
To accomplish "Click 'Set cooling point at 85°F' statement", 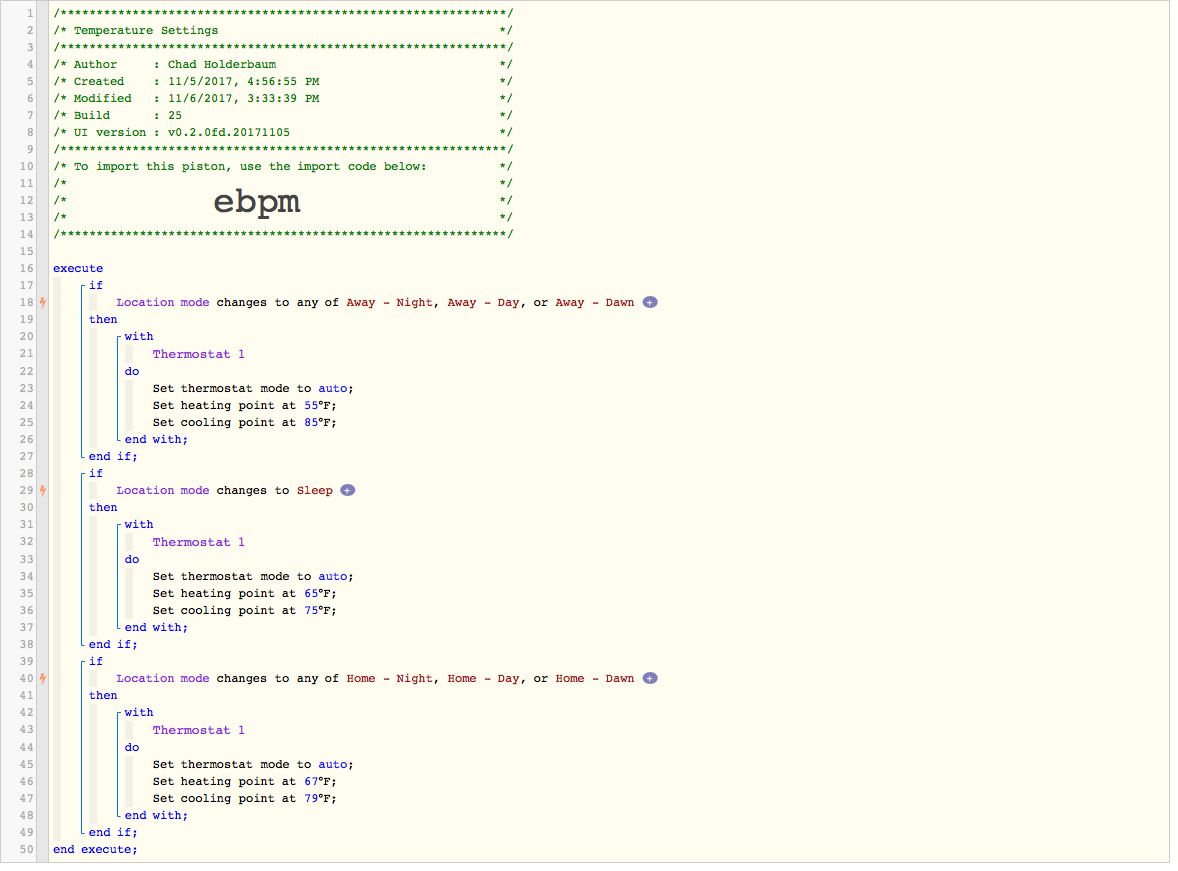I will pyautogui.click(x=244, y=422).
